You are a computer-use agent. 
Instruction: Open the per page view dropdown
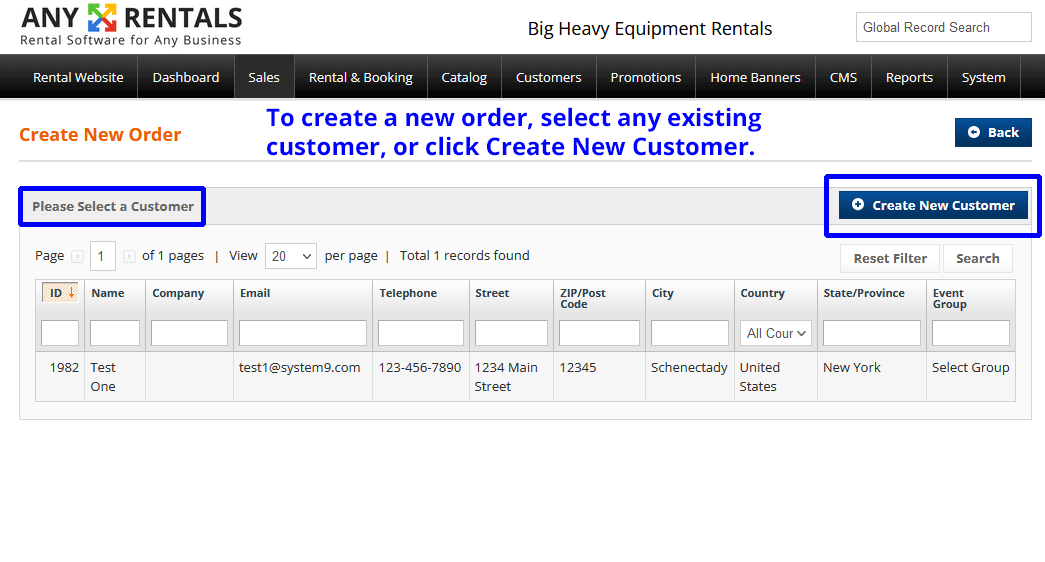pyautogui.click(x=290, y=256)
